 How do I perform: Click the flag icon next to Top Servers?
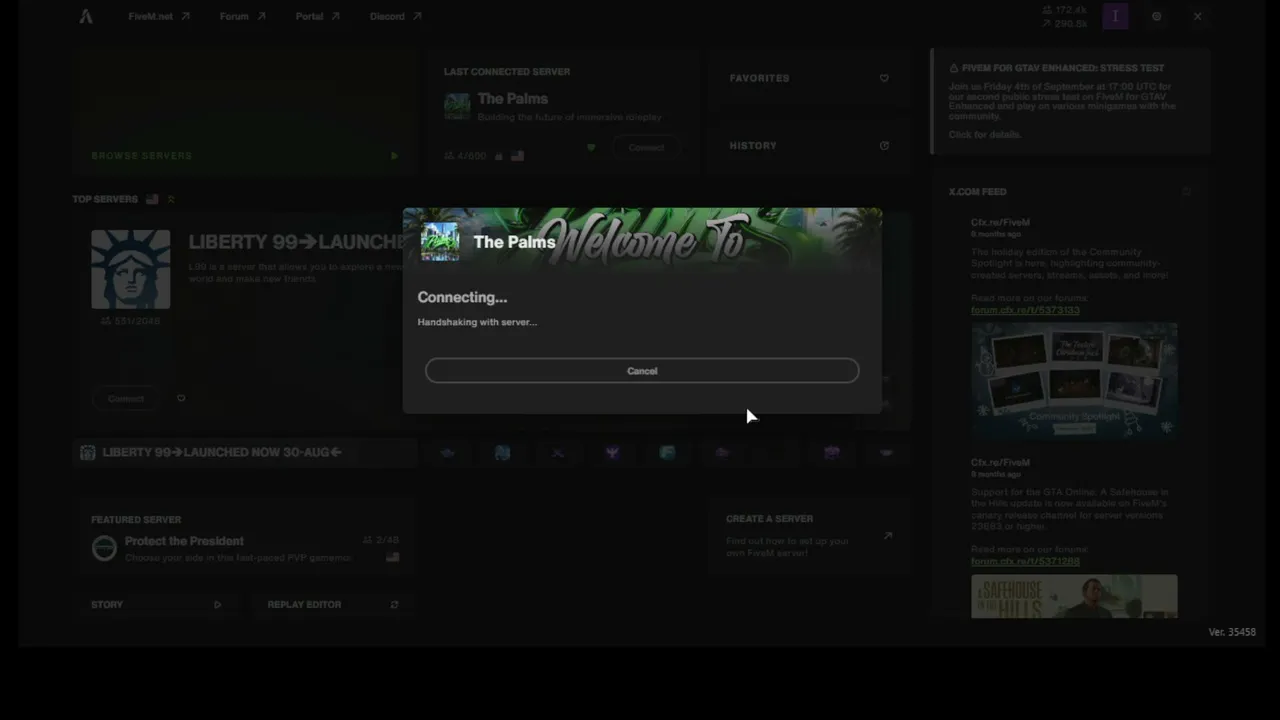point(152,199)
